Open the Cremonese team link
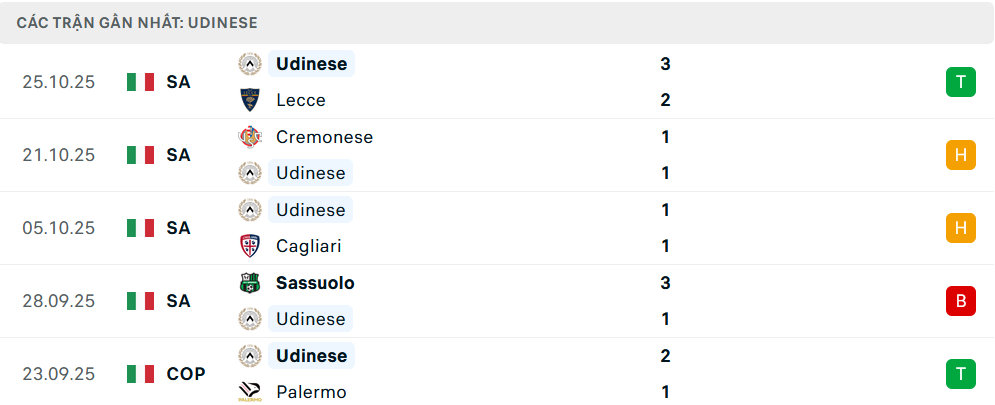995x405 pixels. click(x=324, y=137)
